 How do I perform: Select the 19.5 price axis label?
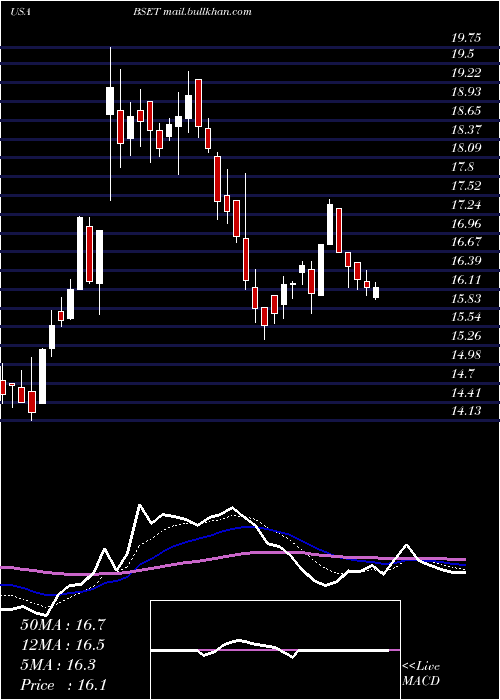(x=462, y=54)
